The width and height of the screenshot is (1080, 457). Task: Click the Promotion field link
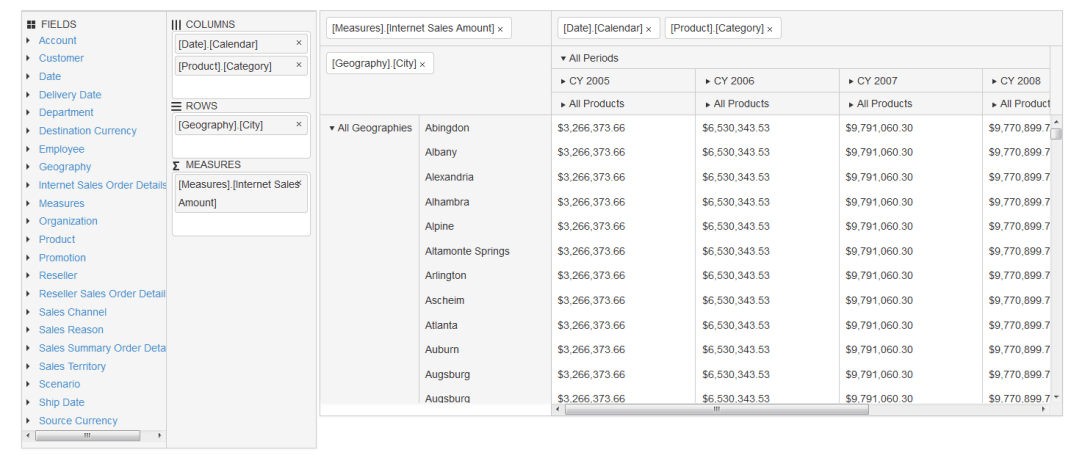pyautogui.click(x=62, y=257)
